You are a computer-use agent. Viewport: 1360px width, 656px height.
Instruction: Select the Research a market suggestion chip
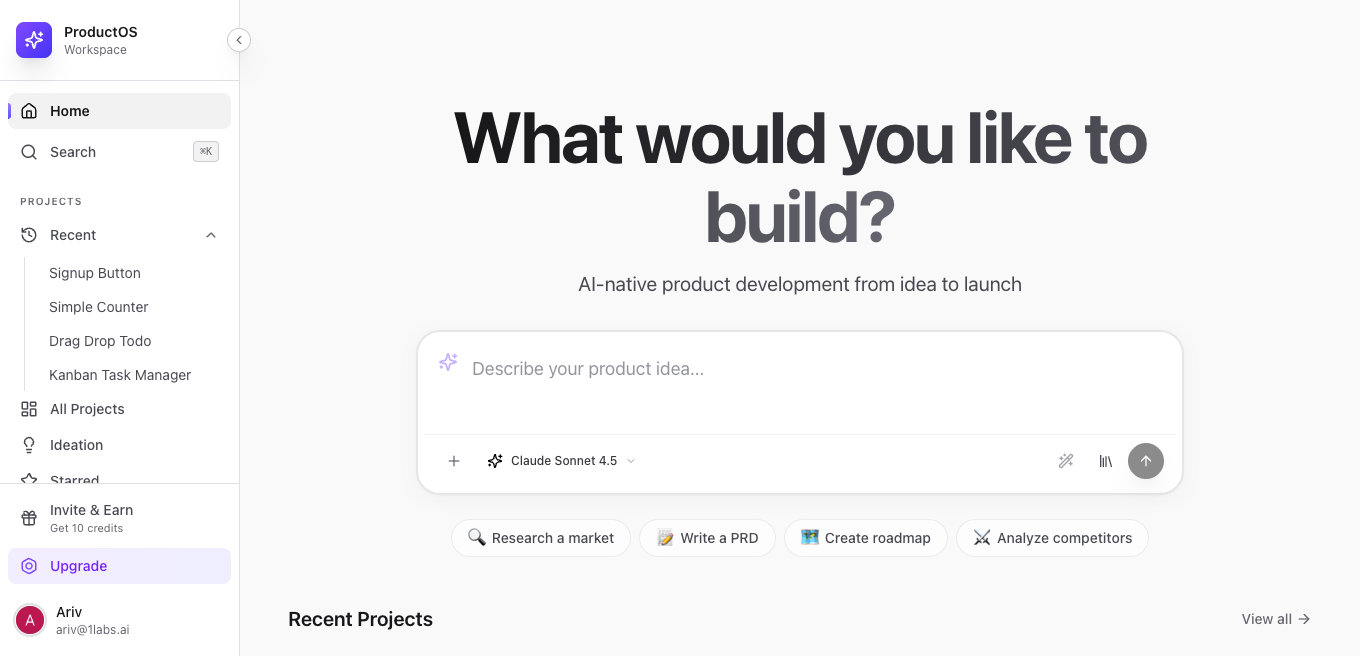click(540, 538)
